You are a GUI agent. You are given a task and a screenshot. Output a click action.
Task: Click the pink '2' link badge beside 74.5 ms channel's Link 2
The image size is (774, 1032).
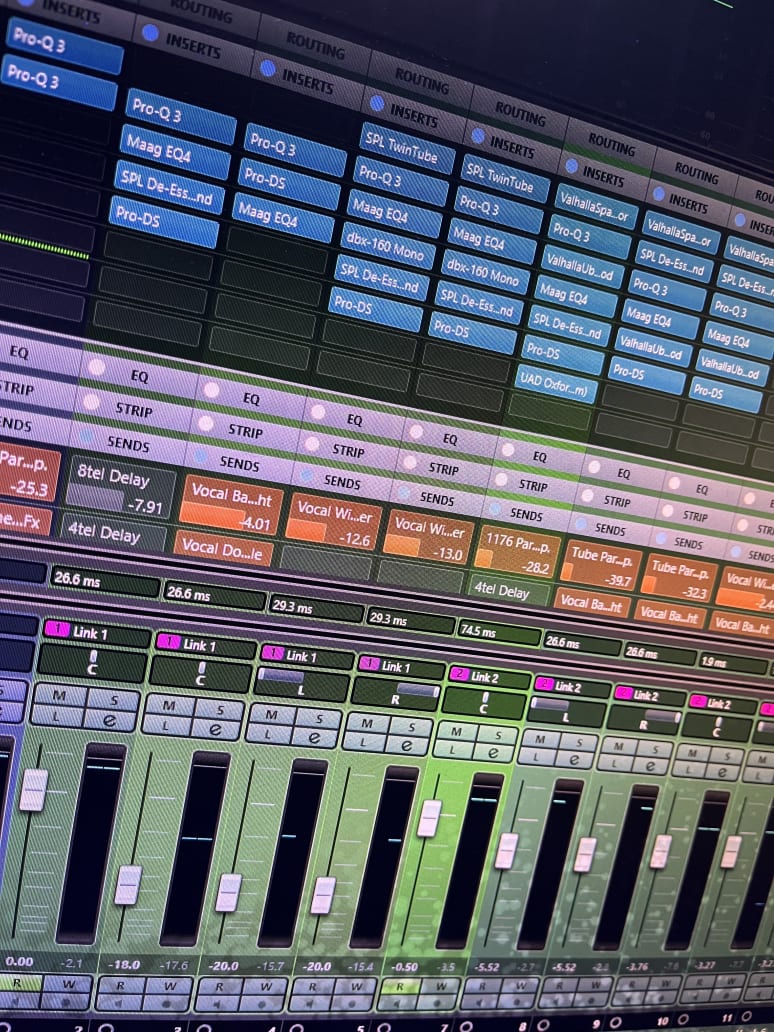coord(459,673)
